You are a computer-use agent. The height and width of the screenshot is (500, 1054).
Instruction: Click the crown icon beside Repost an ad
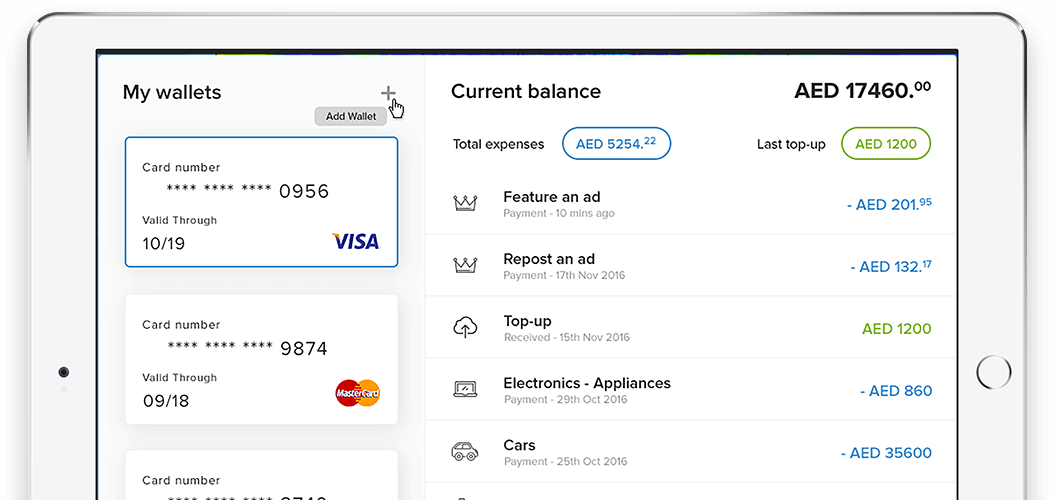tap(465, 265)
